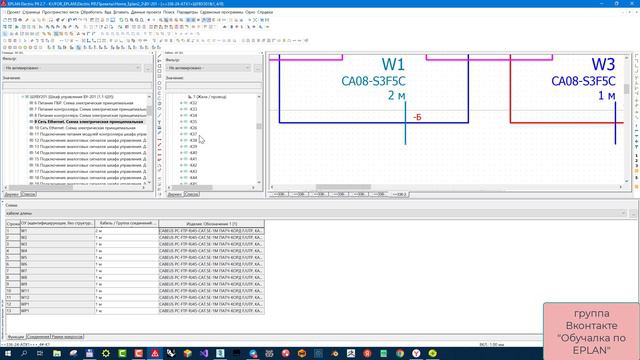The image size is (640, 360).
Task: Open the Данные проекта menu
Action: 146,12
